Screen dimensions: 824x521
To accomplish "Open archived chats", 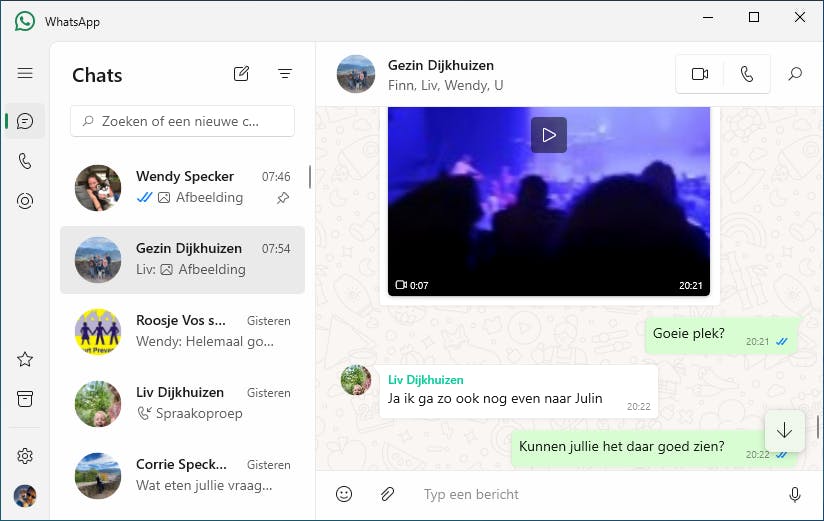I will (x=25, y=399).
